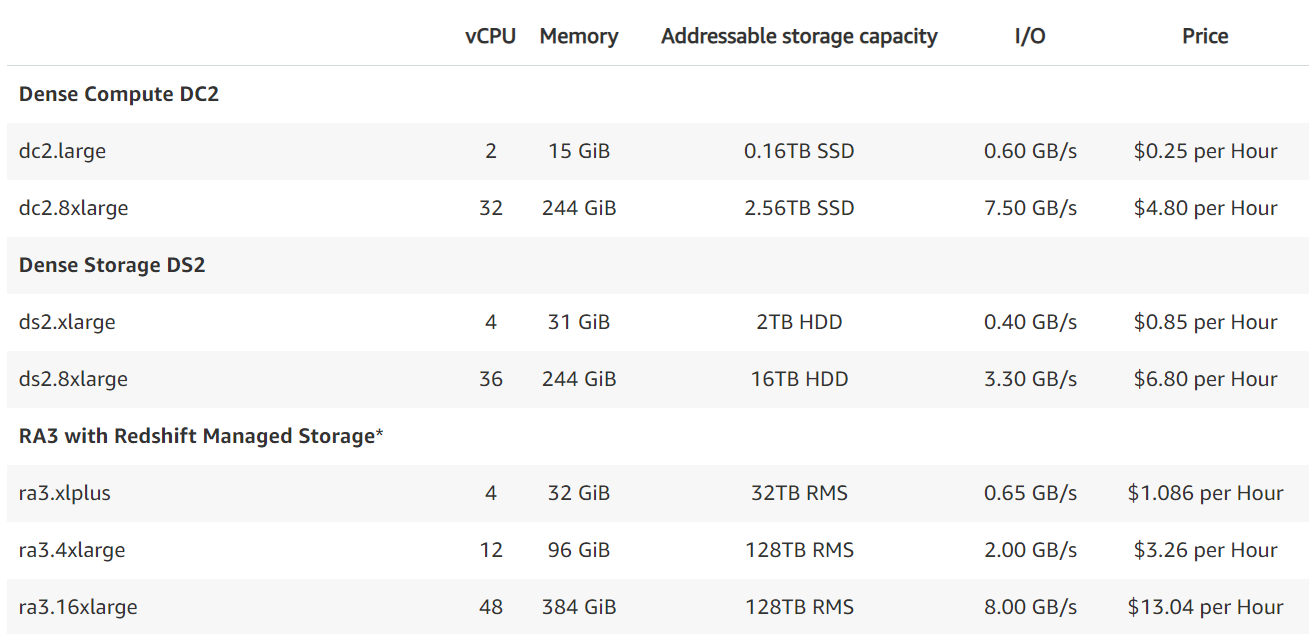Viewport: 1309px width, 634px height.
Task: Select the 2.56TB SSD storage cell
Action: pyautogui.click(x=799, y=209)
